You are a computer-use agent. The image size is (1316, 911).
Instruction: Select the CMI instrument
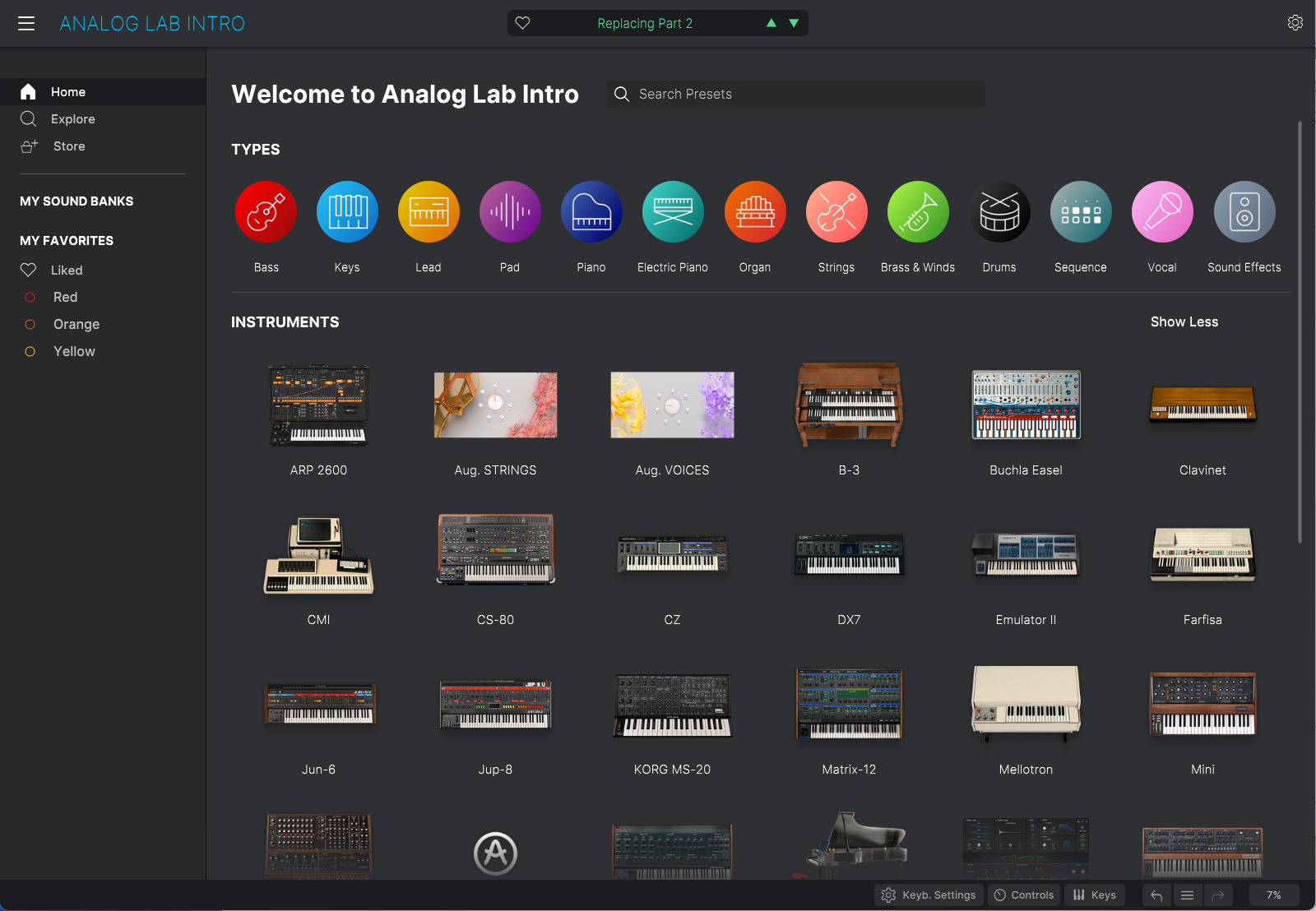point(318,555)
